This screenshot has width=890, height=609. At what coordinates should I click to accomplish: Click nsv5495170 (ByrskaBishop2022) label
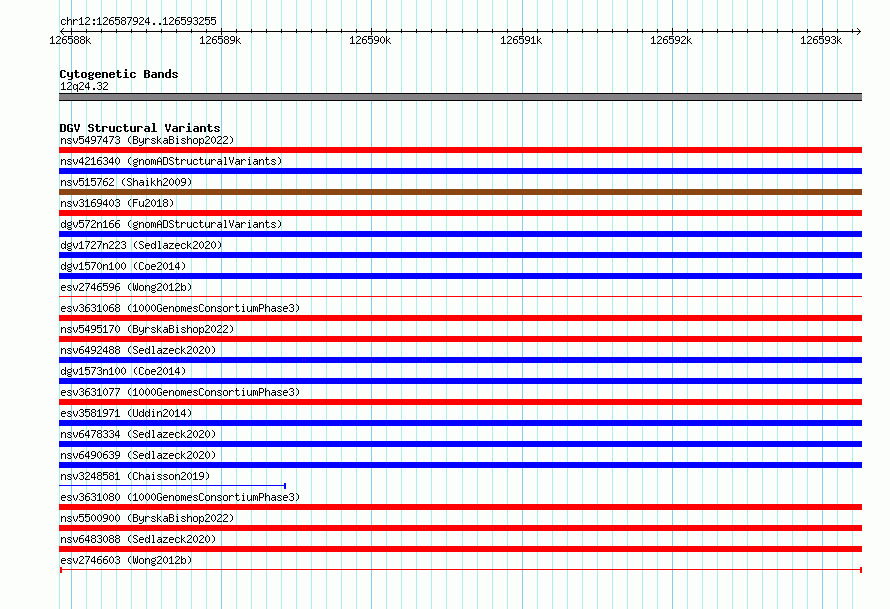[147, 329]
